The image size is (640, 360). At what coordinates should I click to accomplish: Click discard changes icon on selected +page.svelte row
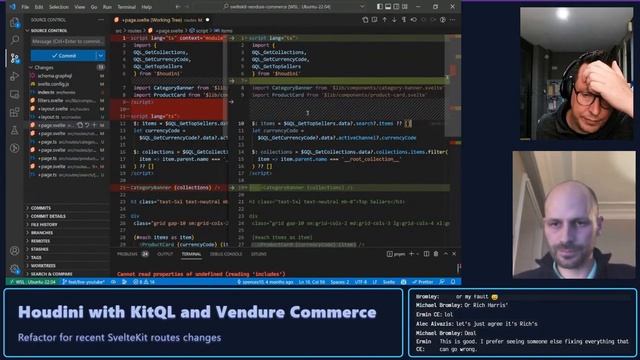click(x=87, y=125)
